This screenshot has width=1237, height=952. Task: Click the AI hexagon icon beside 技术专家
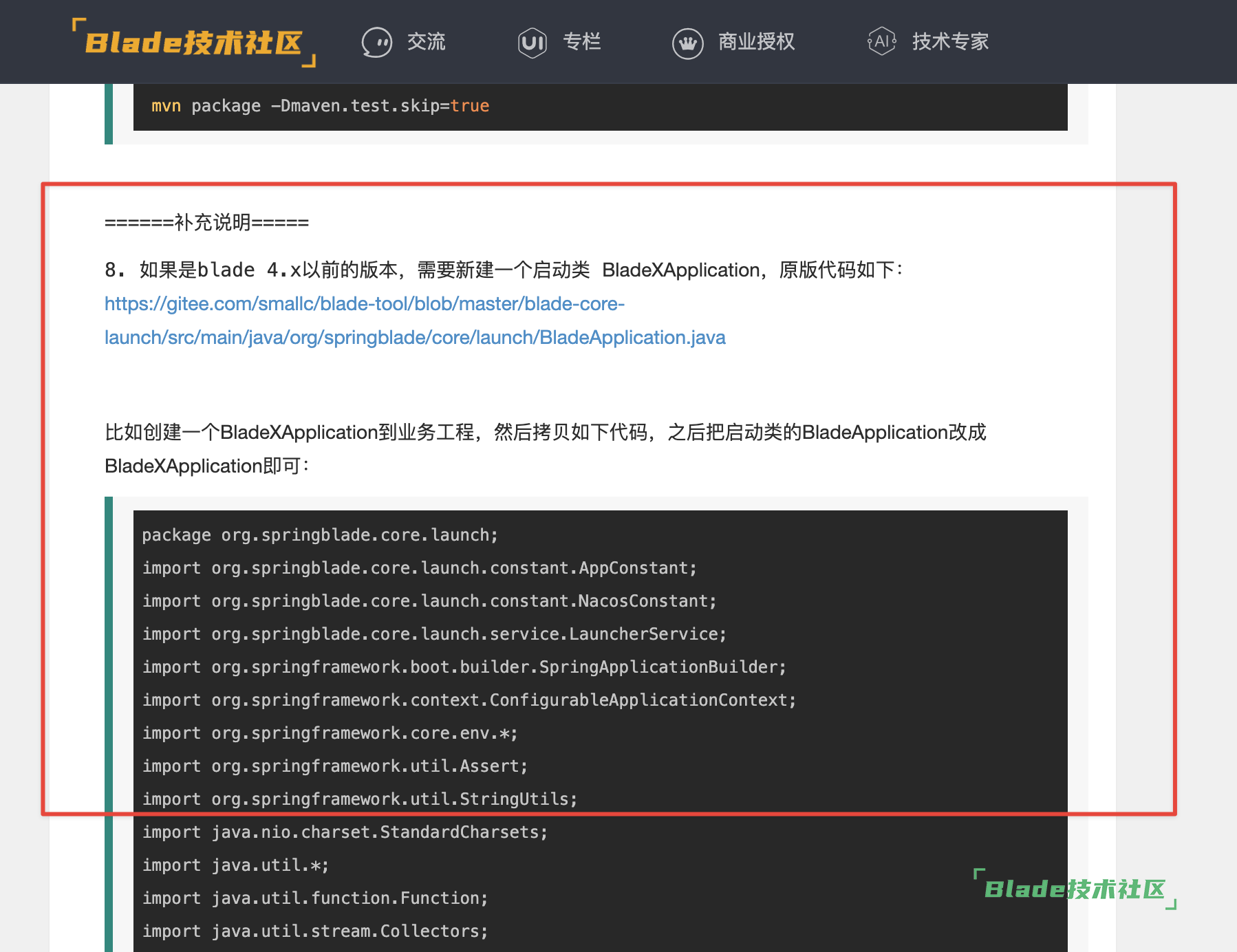[x=882, y=41]
